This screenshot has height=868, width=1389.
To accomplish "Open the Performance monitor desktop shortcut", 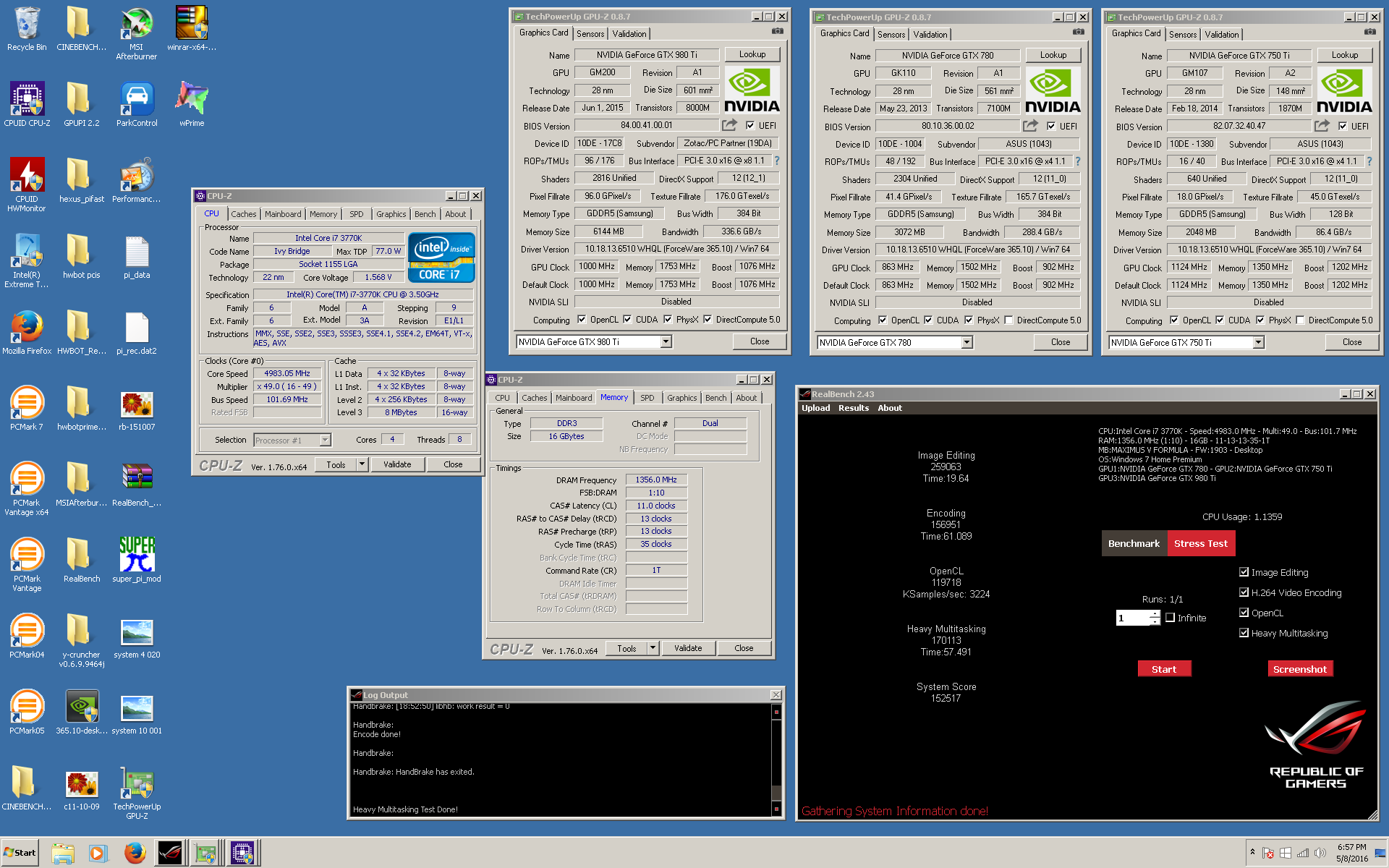I will click(137, 181).
